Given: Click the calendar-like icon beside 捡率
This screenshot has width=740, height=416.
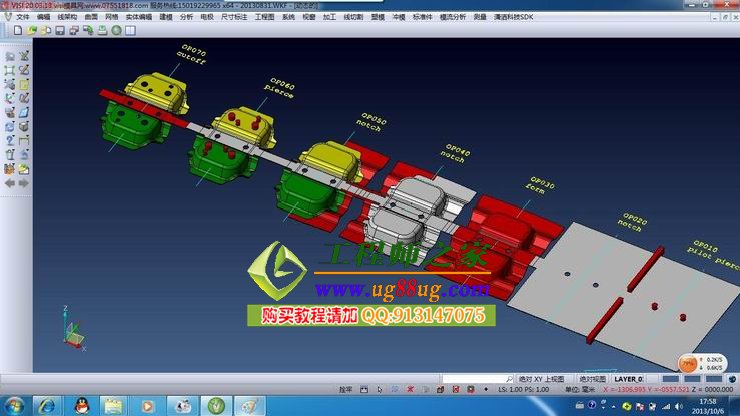Looking at the screenshot, I should click(x=364, y=390).
